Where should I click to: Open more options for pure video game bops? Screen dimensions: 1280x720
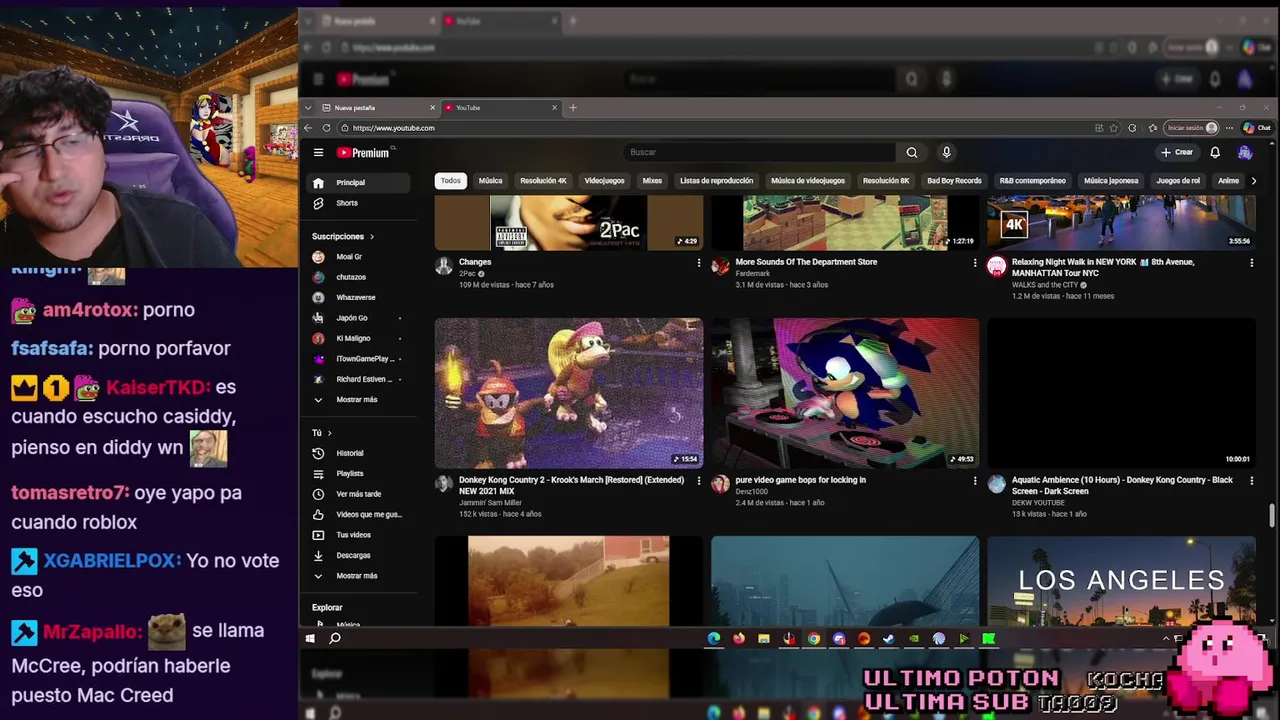coord(975,481)
